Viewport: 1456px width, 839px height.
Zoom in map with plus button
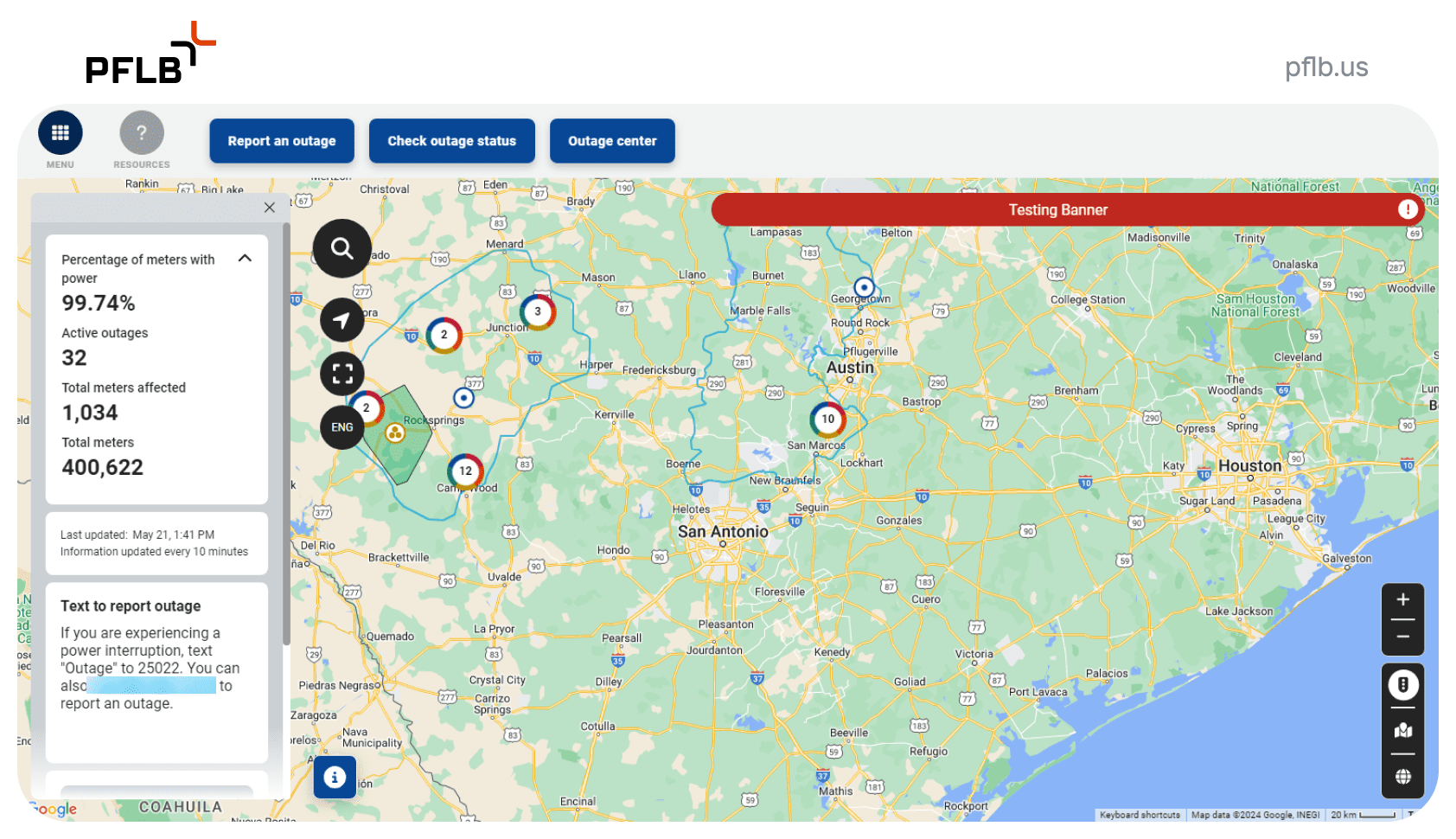click(1402, 599)
